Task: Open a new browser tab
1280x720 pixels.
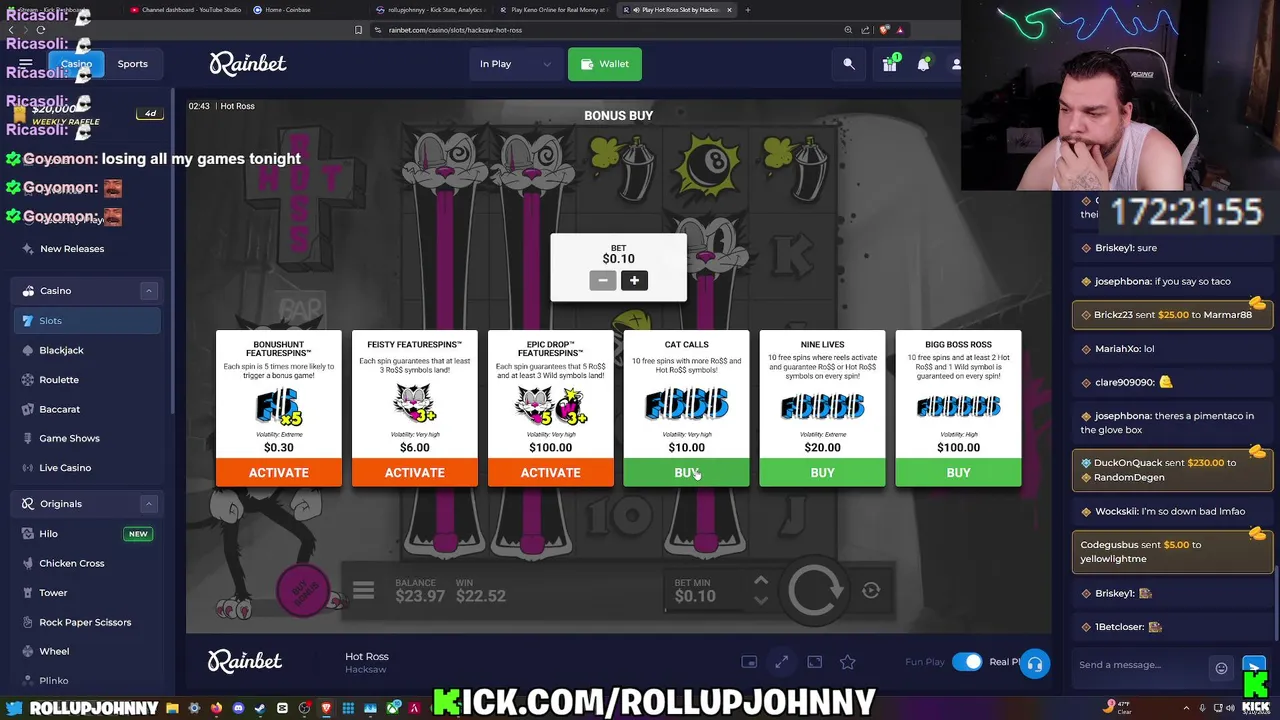Action: click(748, 10)
